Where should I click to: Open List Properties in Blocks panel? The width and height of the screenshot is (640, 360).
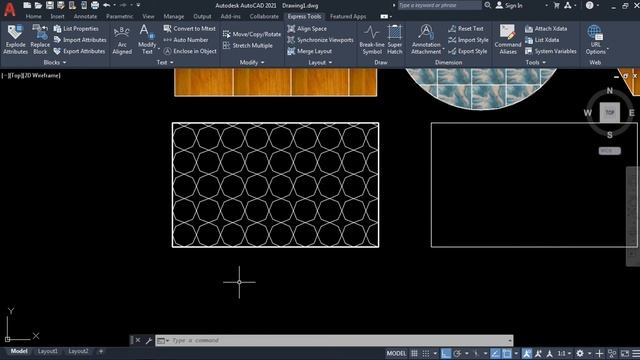[76, 29]
